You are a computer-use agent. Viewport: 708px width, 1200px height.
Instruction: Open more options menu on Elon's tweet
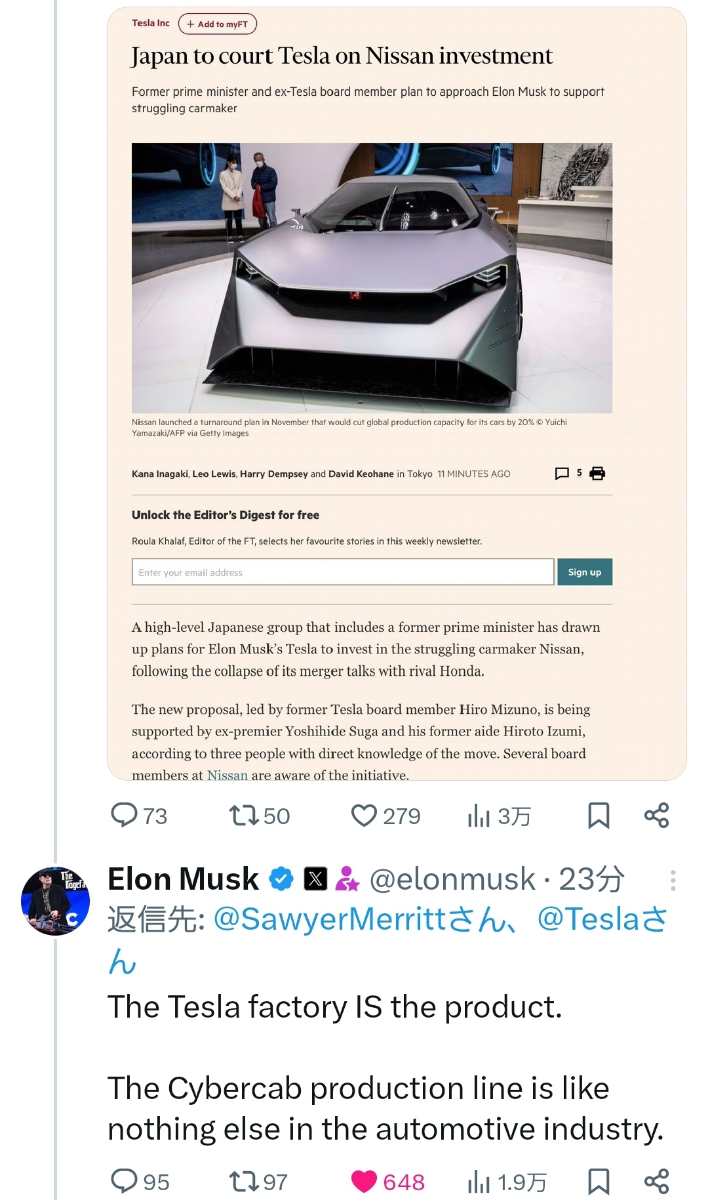(x=673, y=880)
